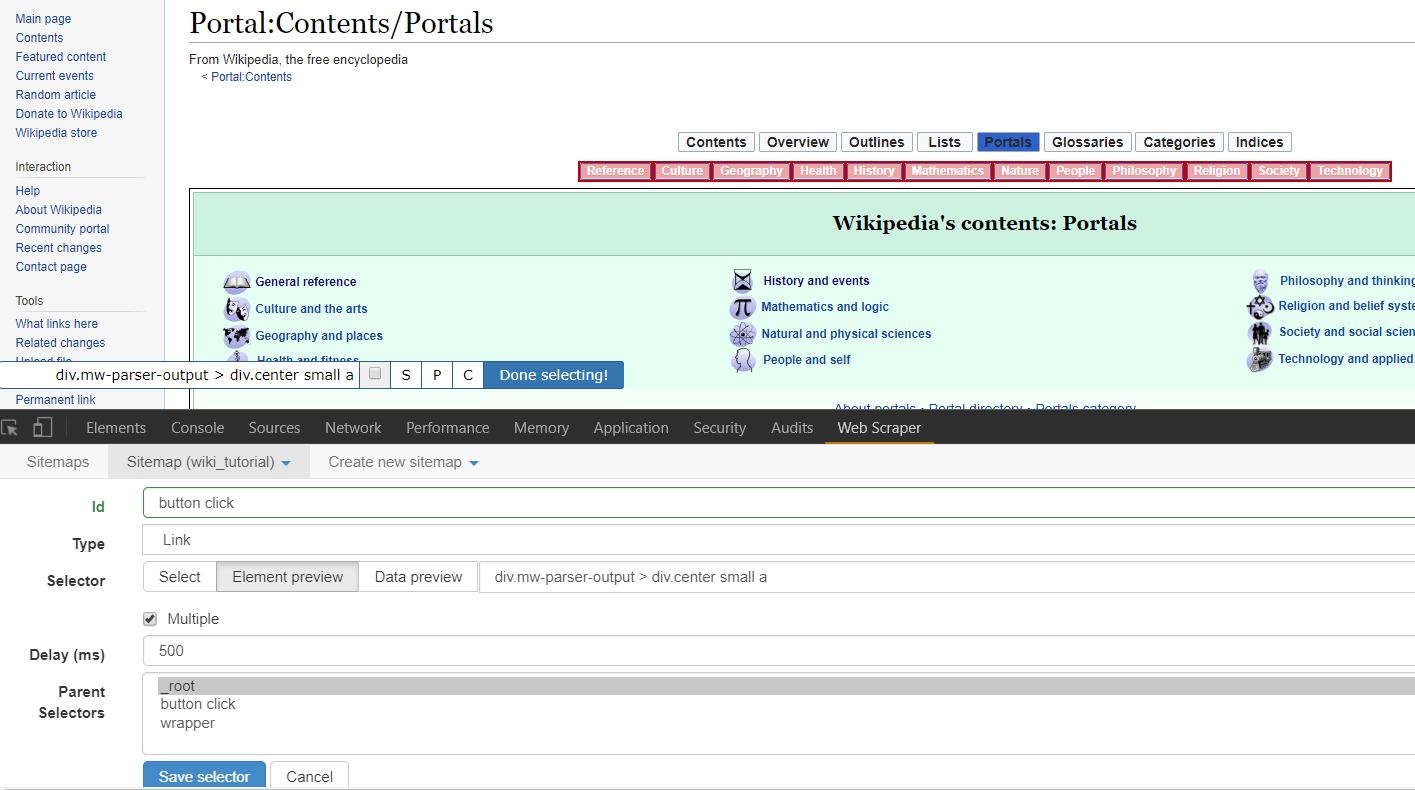
Task: Click the S button in selection toolbar
Action: coord(405,375)
